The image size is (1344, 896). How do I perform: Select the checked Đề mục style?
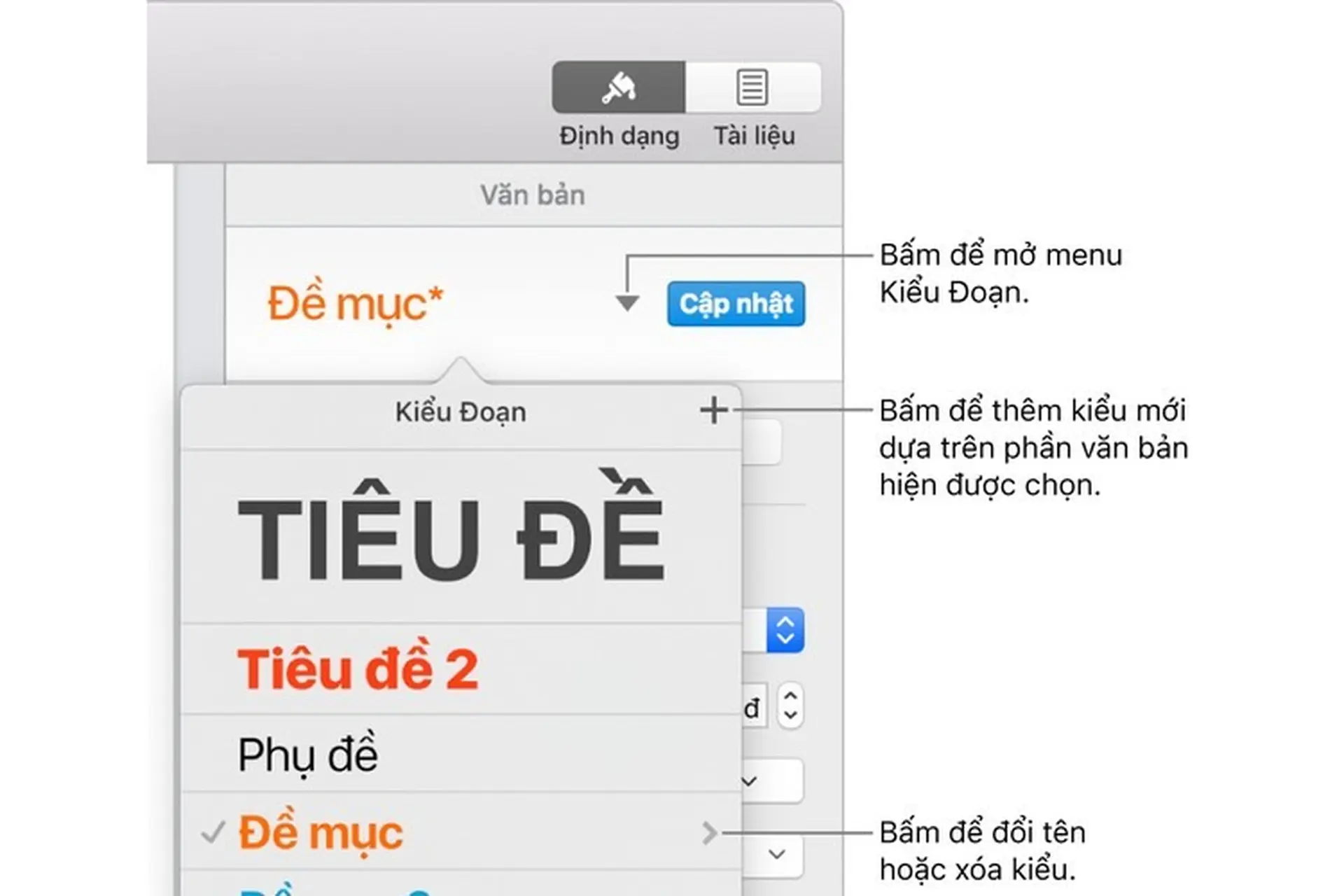point(461,832)
